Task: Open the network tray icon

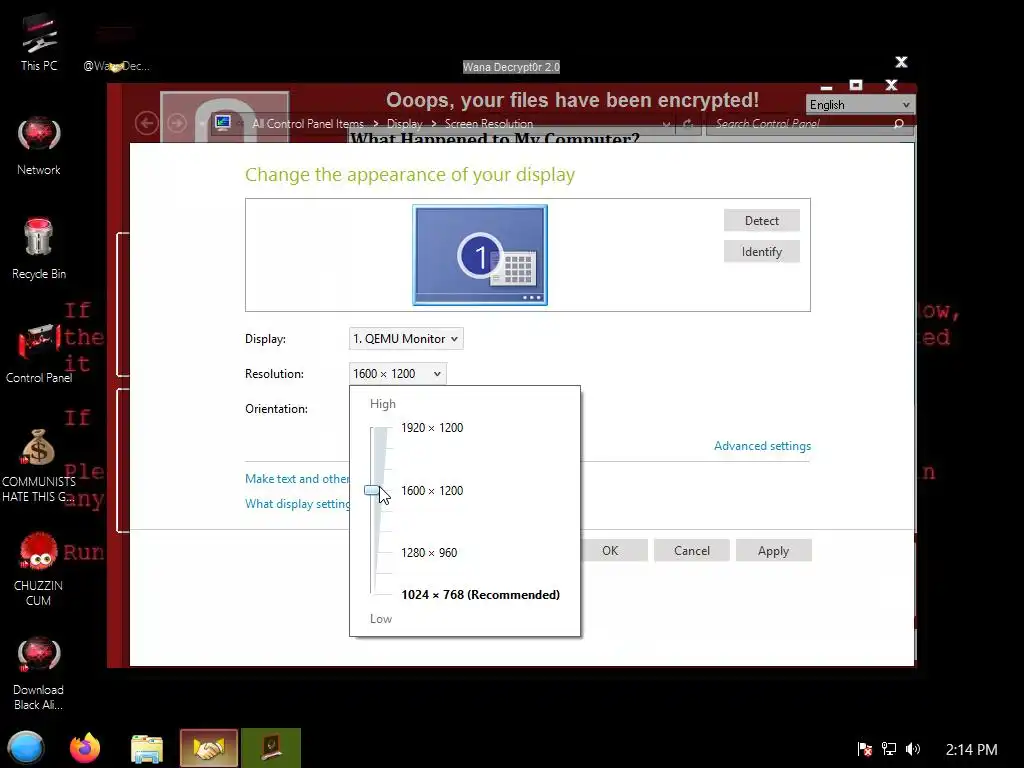Action: [x=889, y=749]
